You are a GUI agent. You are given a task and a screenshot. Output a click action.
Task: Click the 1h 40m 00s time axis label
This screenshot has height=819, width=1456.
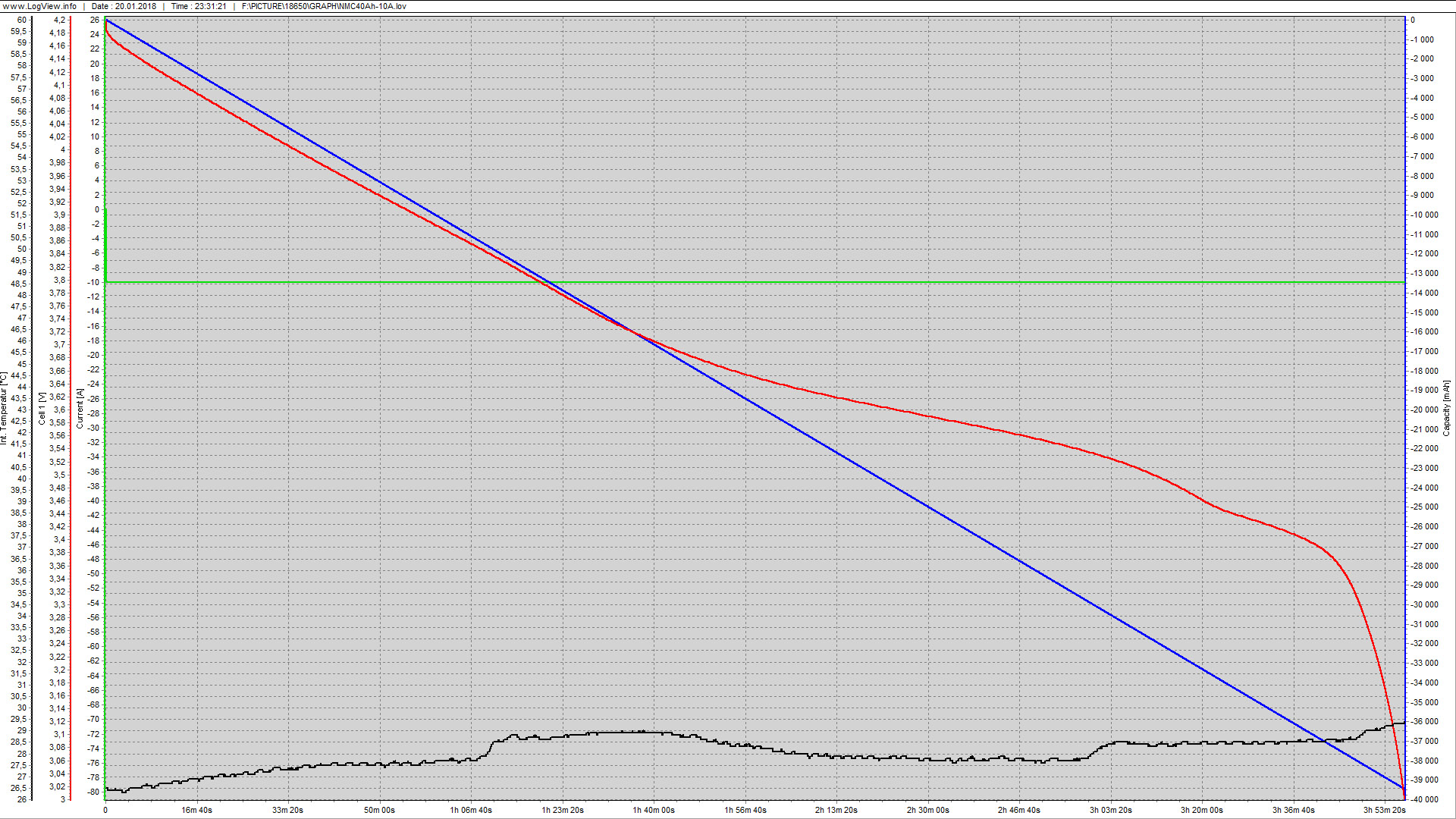coord(654,810)
